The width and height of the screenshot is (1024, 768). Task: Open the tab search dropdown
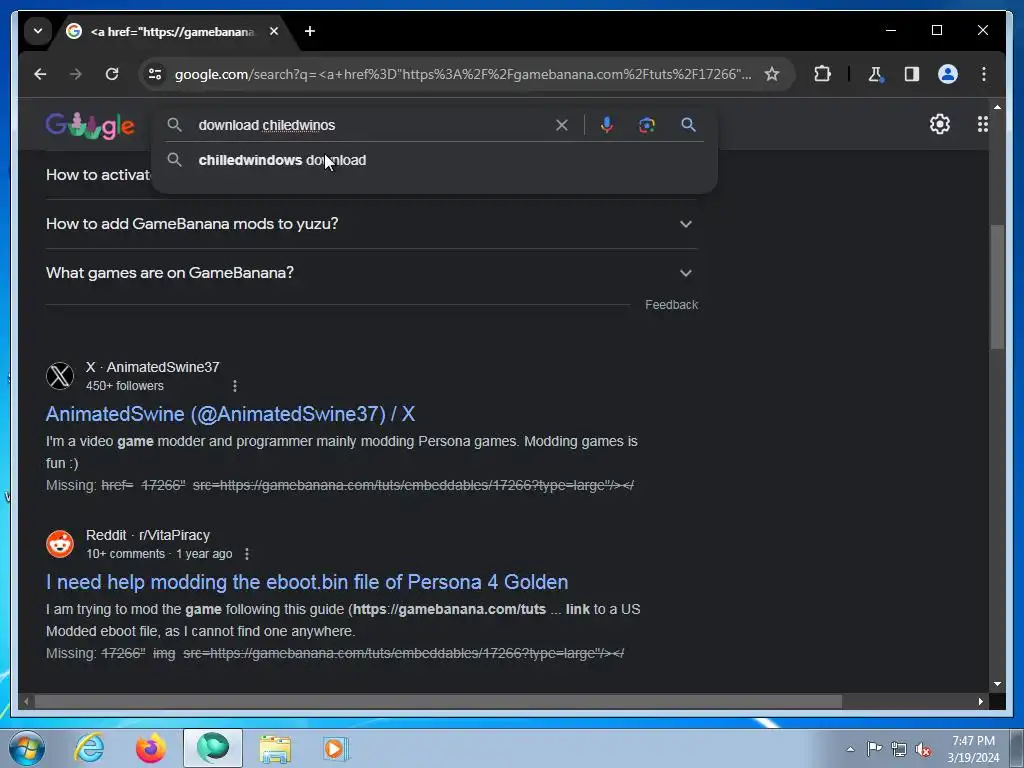[x=38, y=31]
